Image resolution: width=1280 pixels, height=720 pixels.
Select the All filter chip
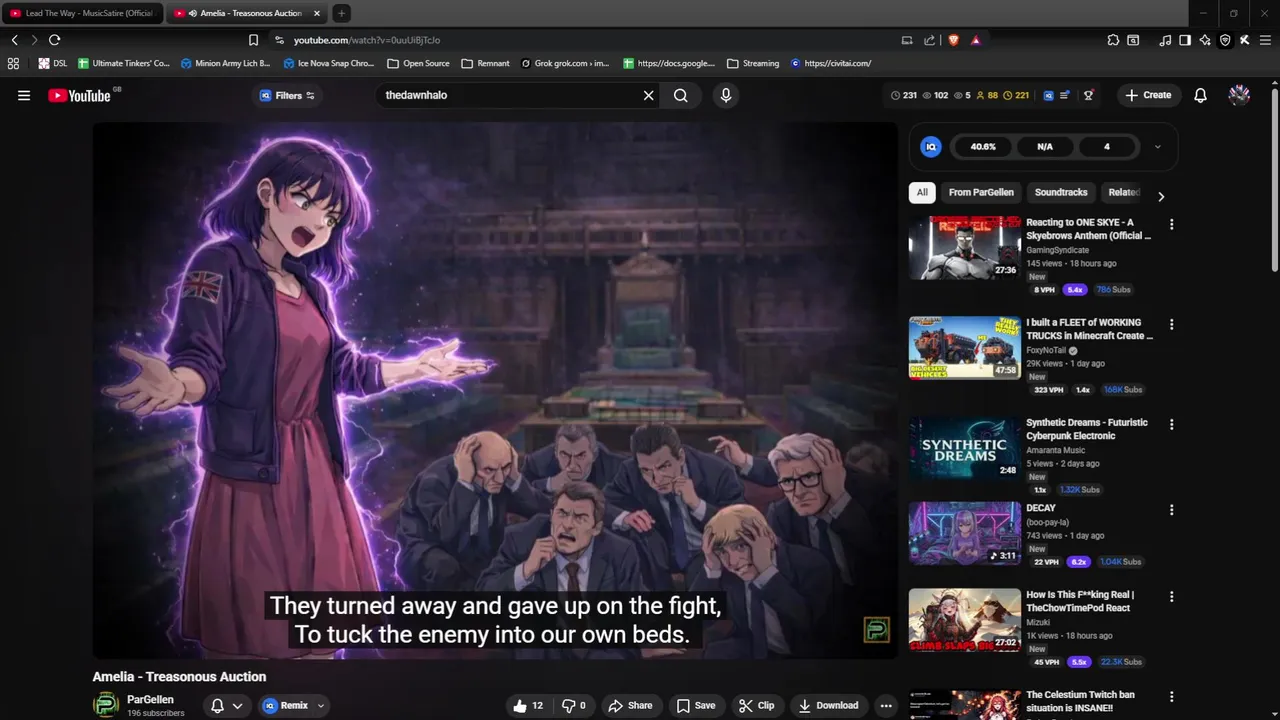coord(922,192)
